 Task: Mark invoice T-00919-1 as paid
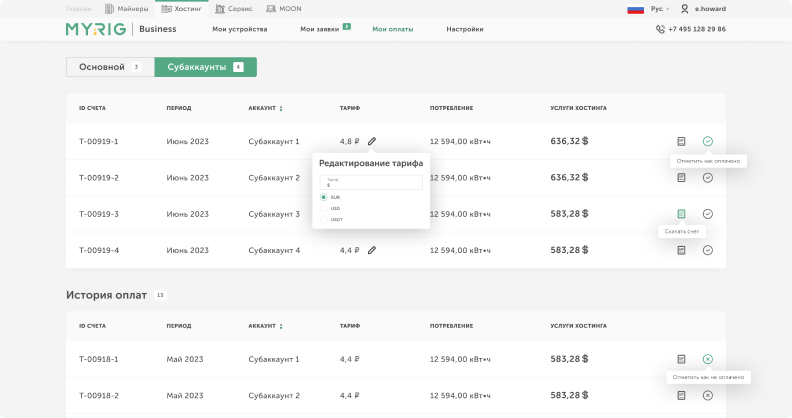708,141
